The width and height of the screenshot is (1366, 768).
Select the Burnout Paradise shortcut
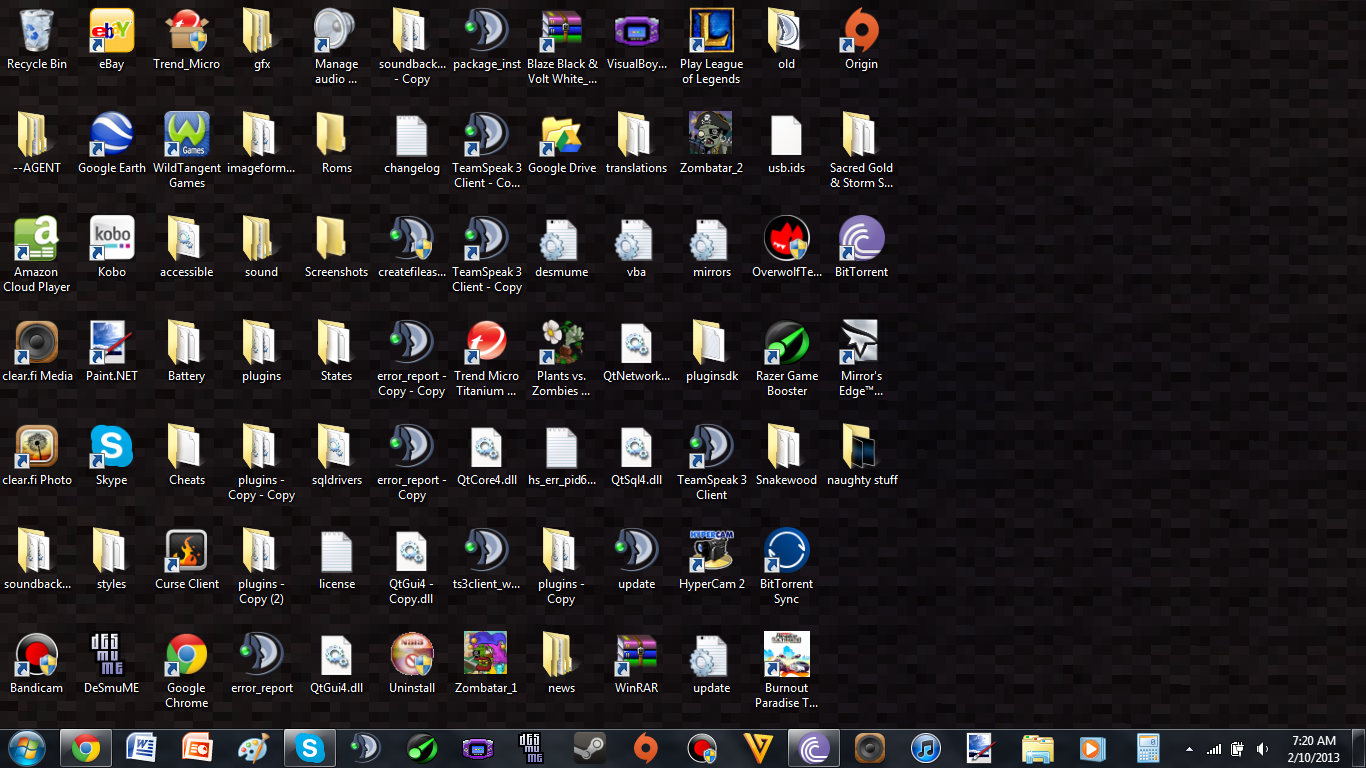tap(787, 671)
